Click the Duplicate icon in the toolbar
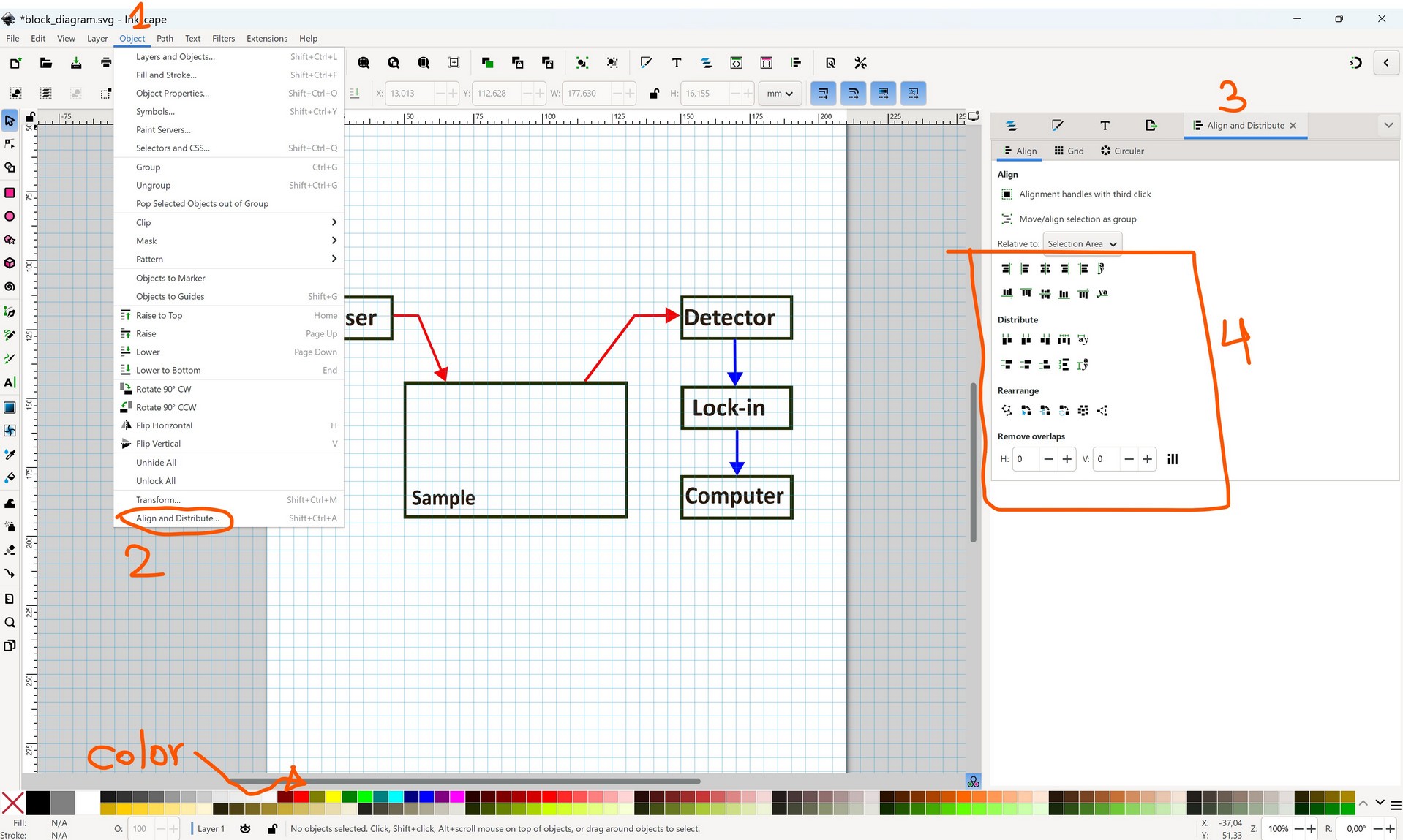Screen dimensions: 1403x840 click(487, 63)
